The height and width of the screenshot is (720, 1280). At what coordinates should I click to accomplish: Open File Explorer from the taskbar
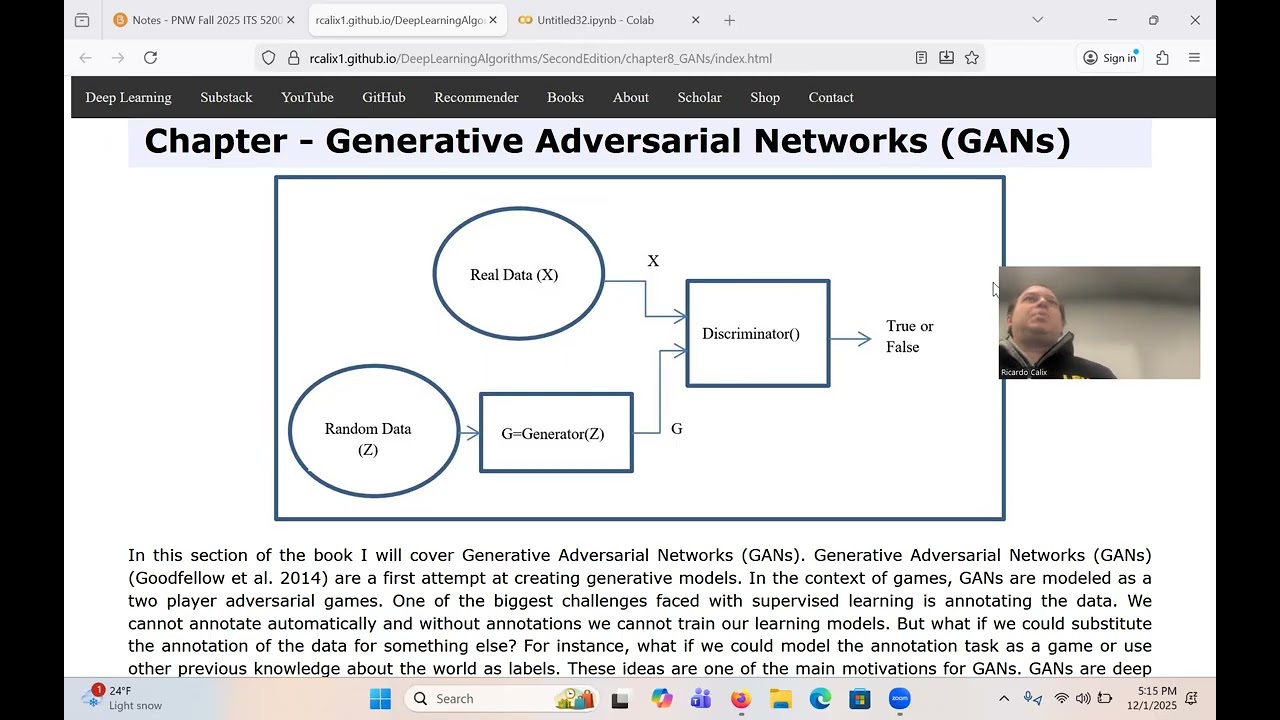point(780,699)
